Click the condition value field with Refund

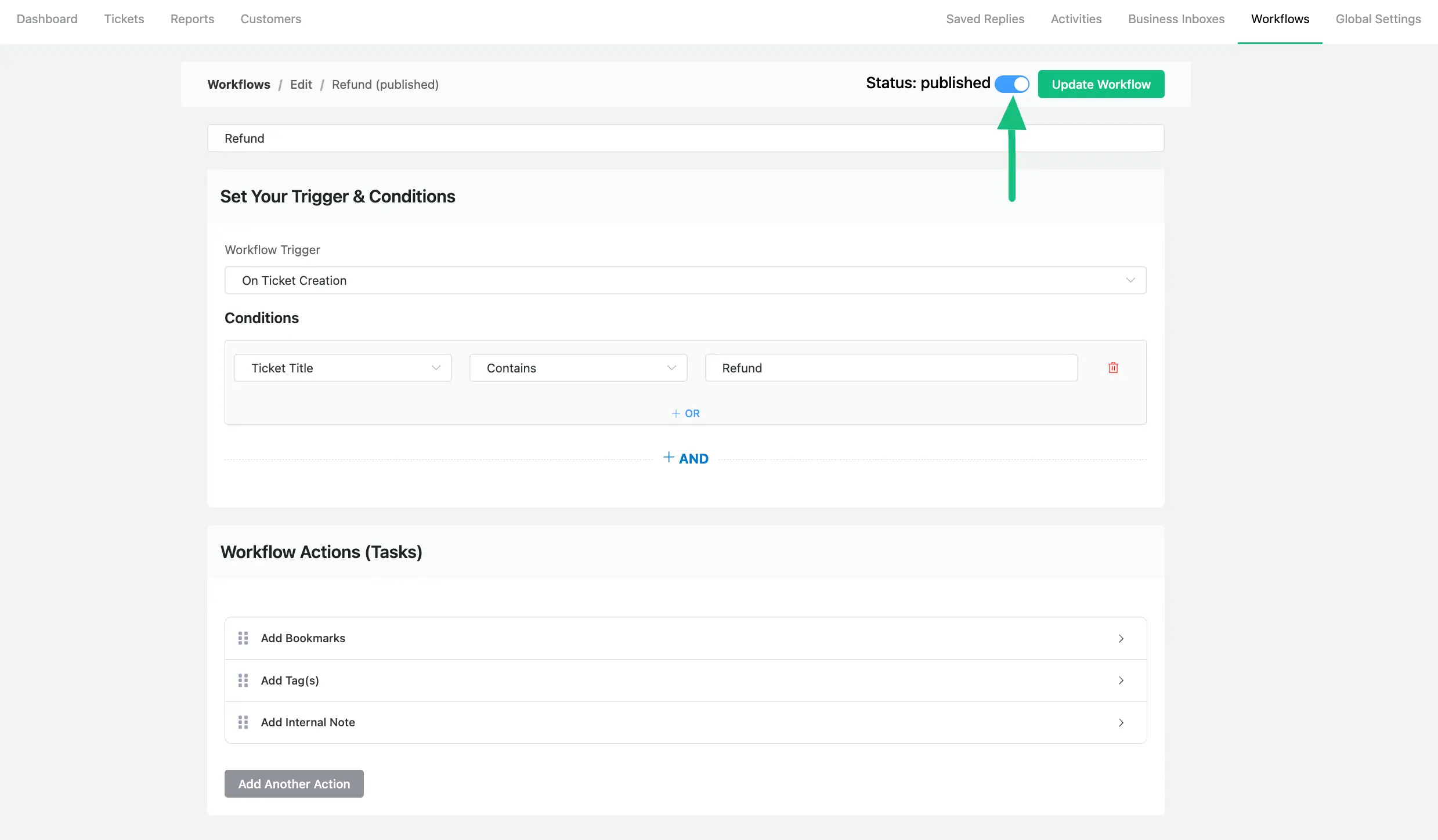click(891, 368)
